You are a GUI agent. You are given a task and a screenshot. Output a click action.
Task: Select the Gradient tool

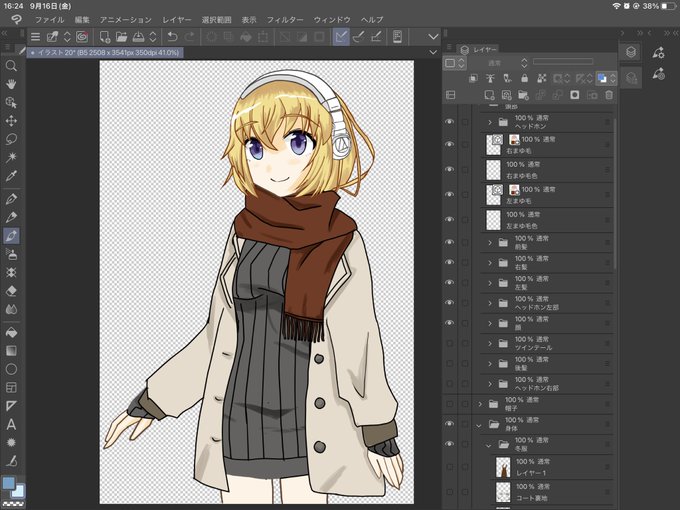(x=11, y=350)
